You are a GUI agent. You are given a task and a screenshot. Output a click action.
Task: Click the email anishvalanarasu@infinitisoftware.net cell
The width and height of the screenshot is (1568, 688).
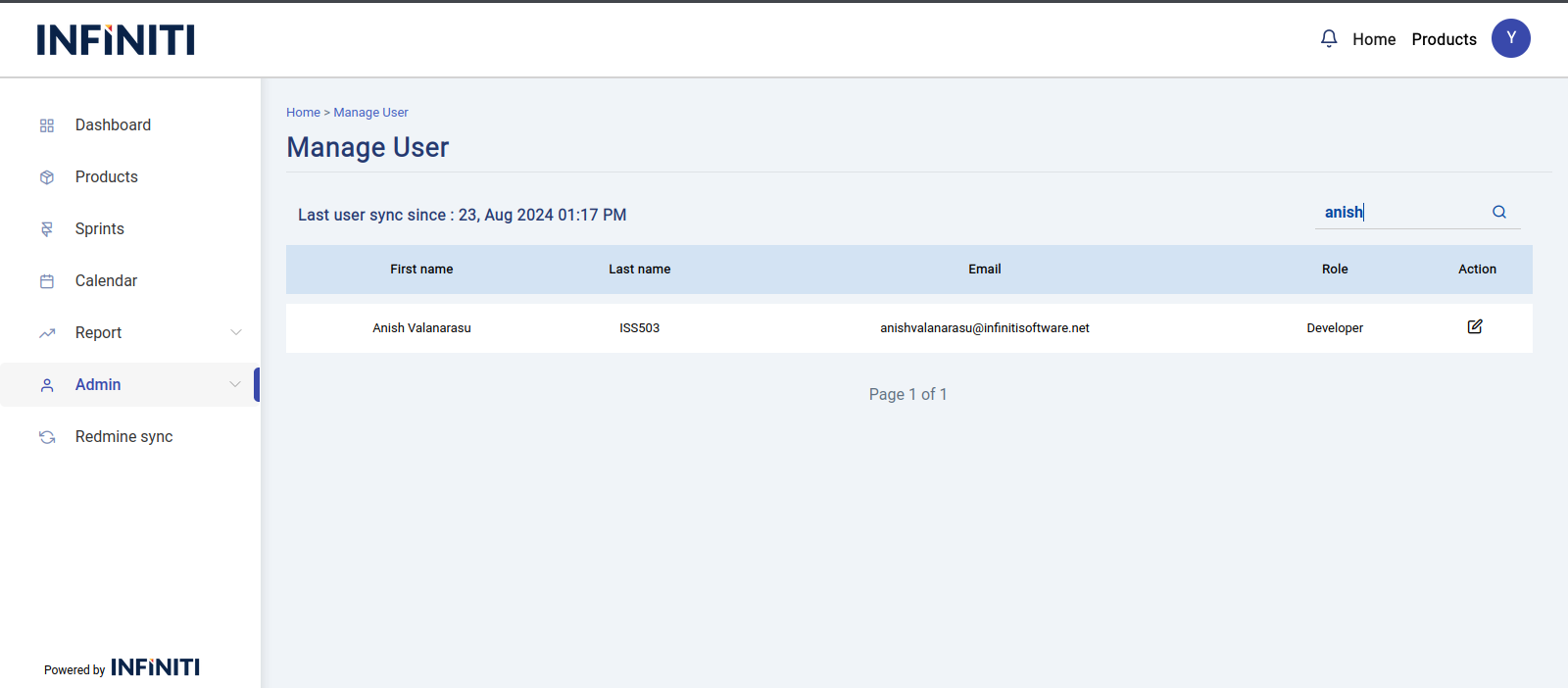pyautogui.click(x=984, y=328)
